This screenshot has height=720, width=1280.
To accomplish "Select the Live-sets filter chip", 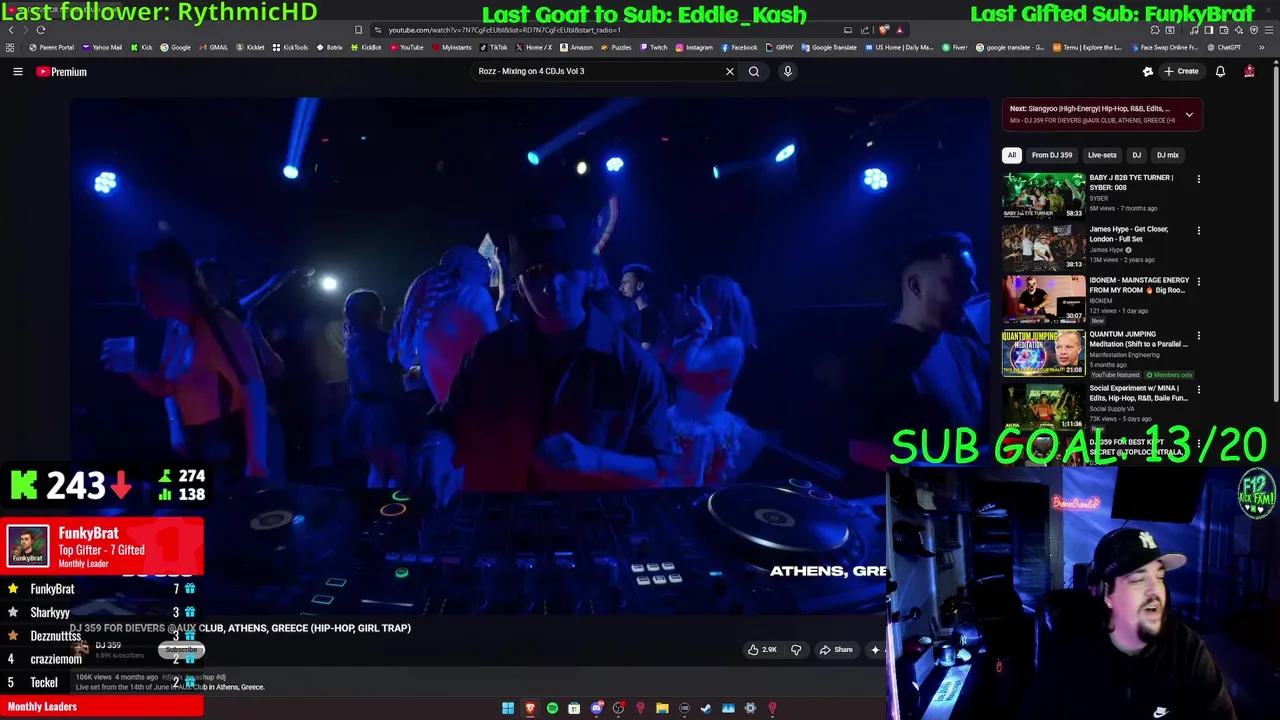I will 1102,155.
